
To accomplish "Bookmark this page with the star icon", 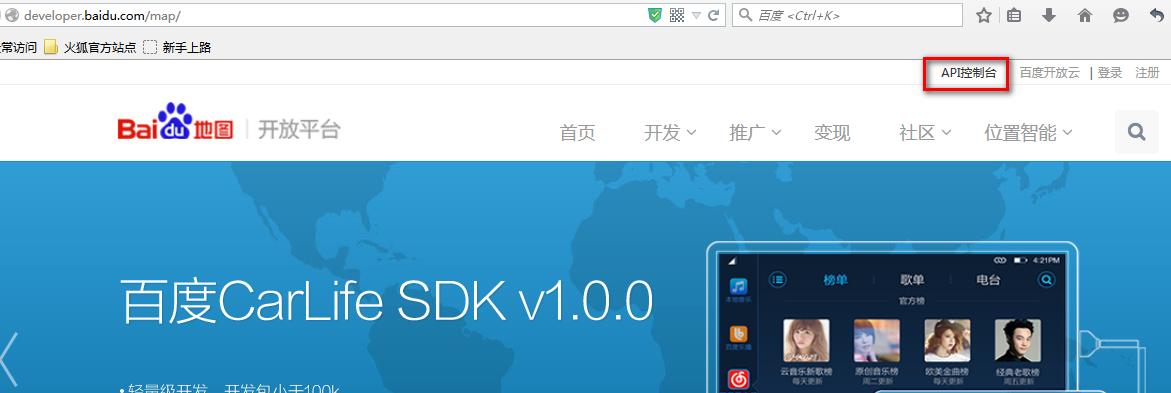I will pyautogui.click(x=984, y=15).
